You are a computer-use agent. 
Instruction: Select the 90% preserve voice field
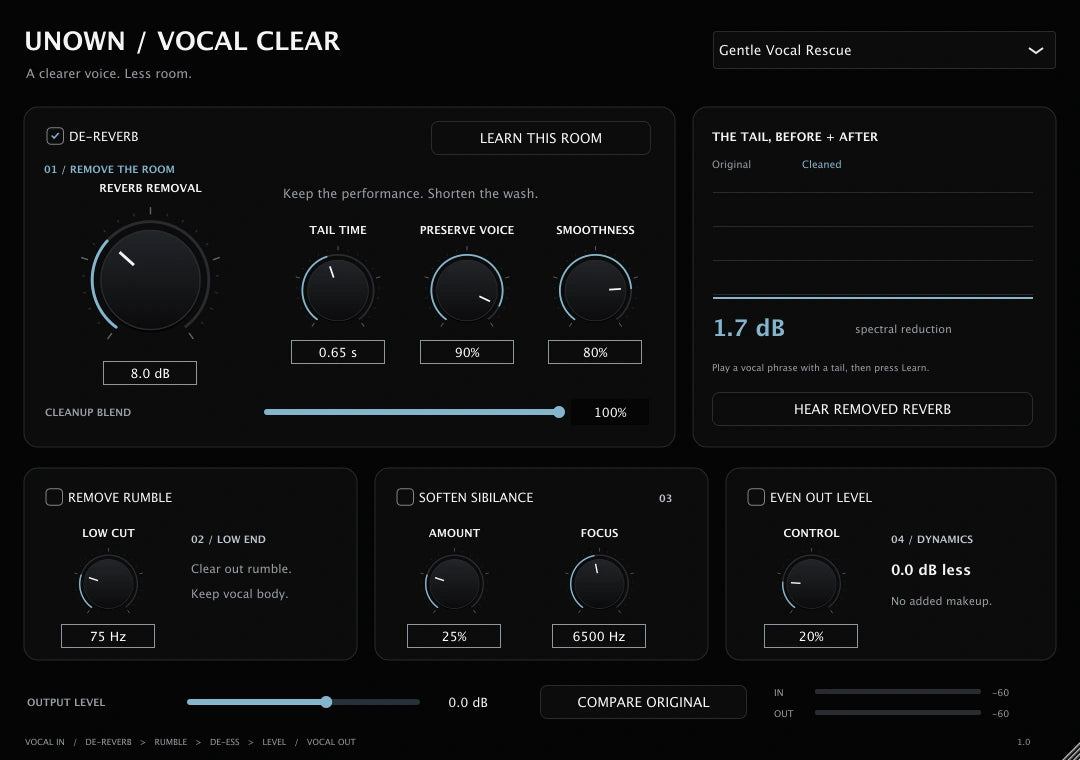[x=467, y=352]
